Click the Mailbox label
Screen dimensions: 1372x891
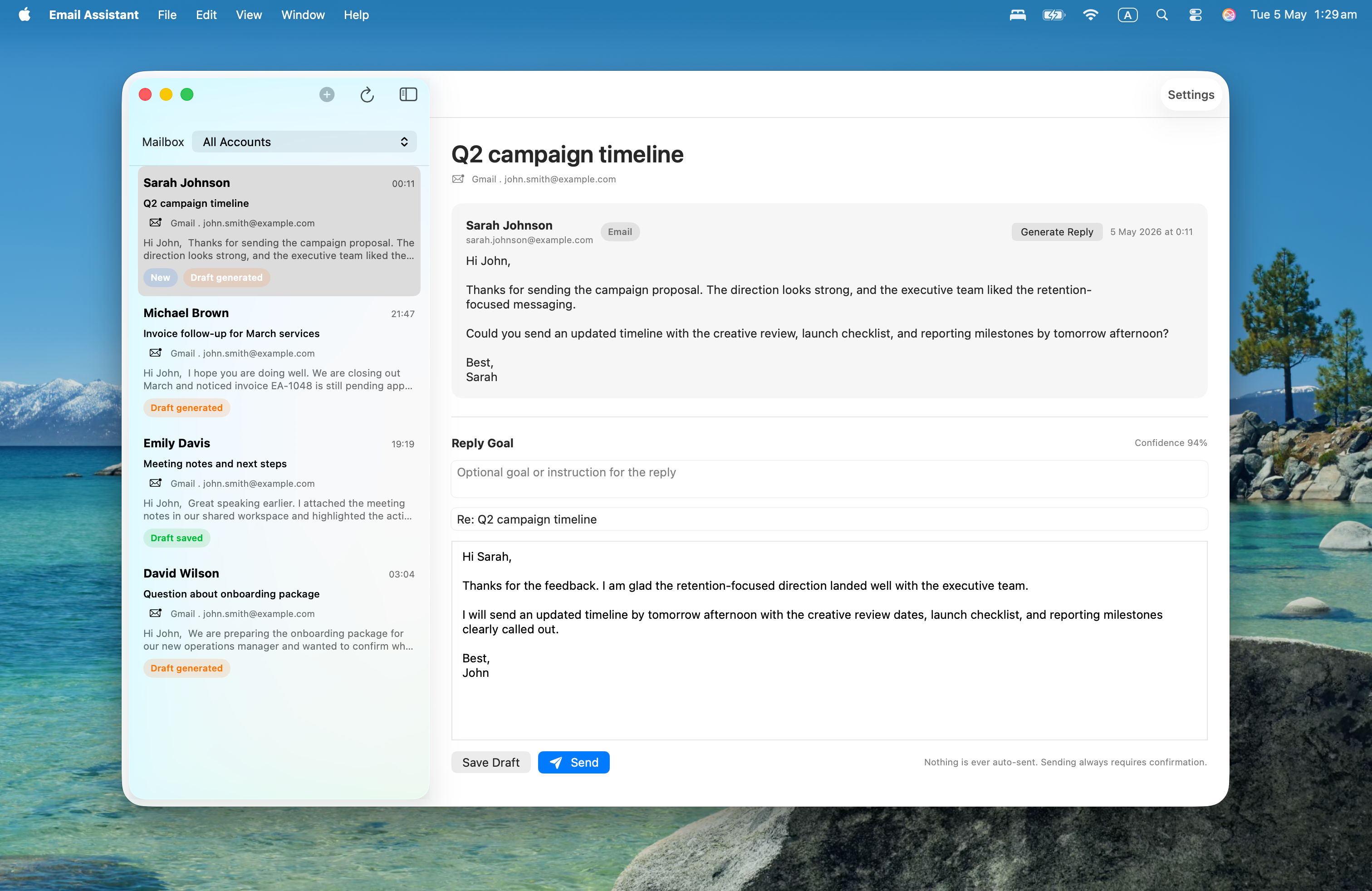click(x=162, y=142)
